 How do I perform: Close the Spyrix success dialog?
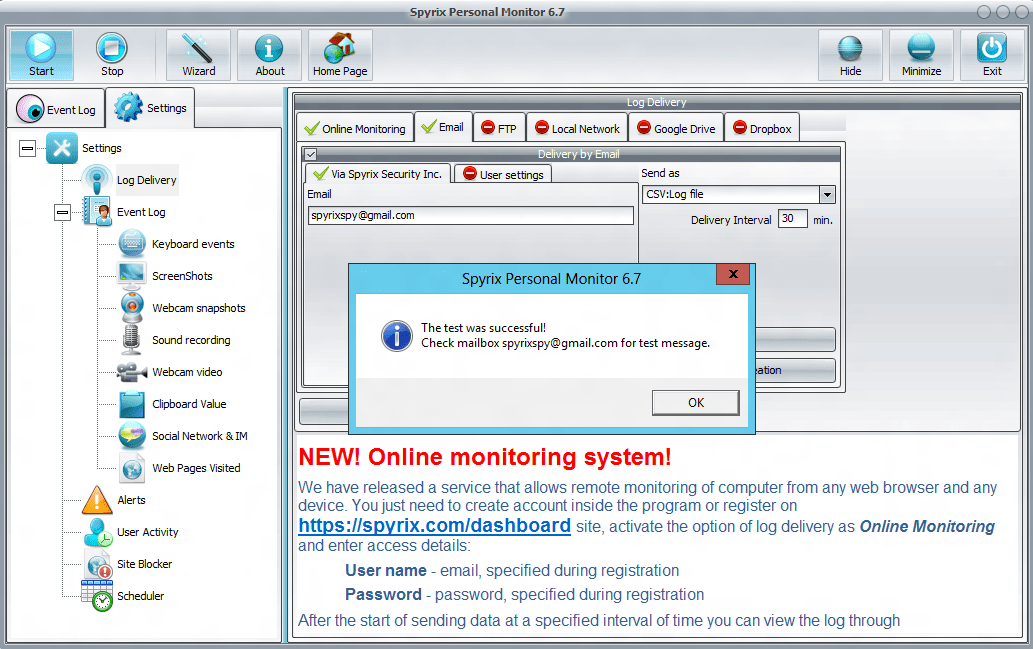tap(733, 274)
